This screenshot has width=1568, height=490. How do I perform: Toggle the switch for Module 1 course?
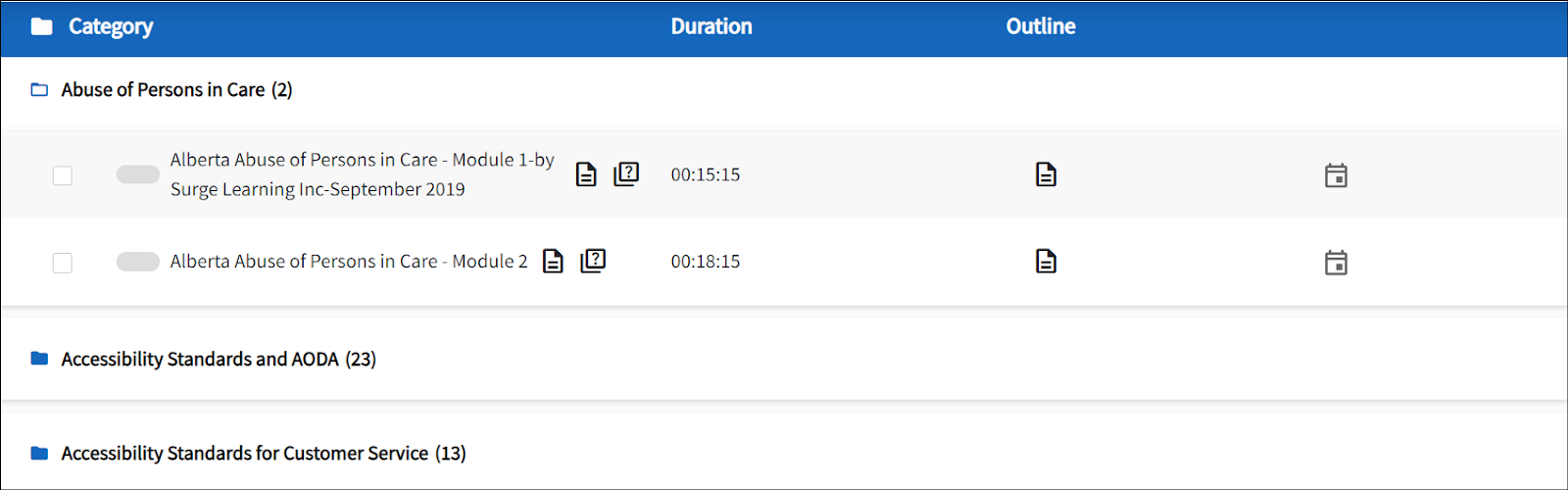(x=137, y=174)
